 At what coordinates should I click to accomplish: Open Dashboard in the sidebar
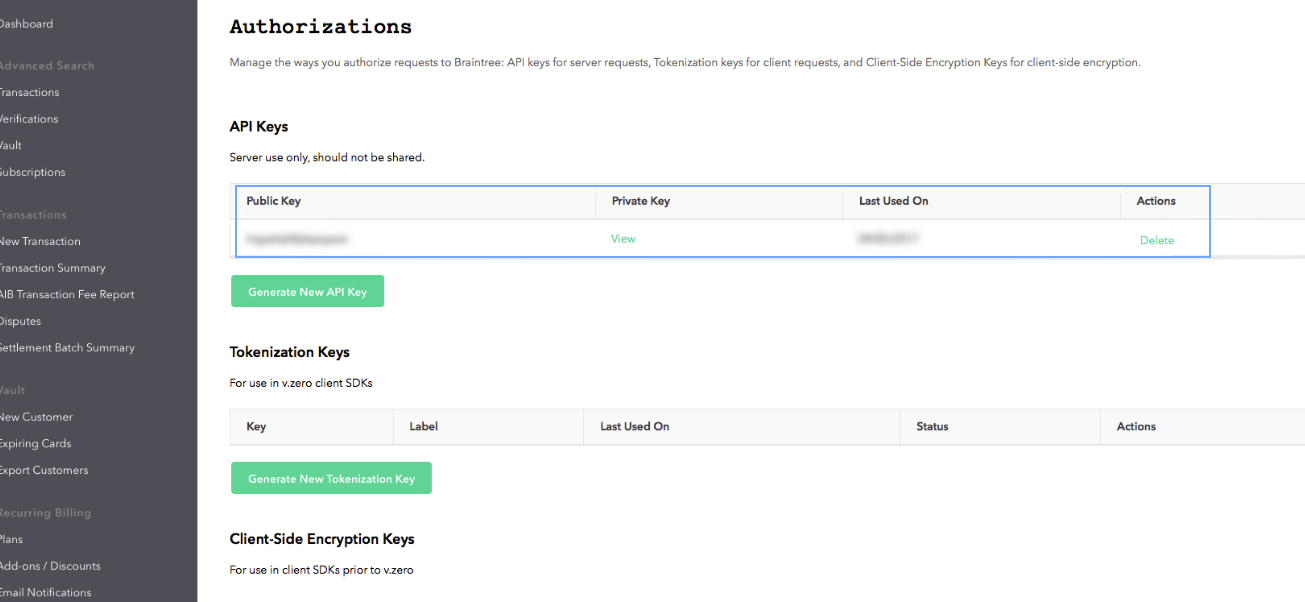(26, 24)
